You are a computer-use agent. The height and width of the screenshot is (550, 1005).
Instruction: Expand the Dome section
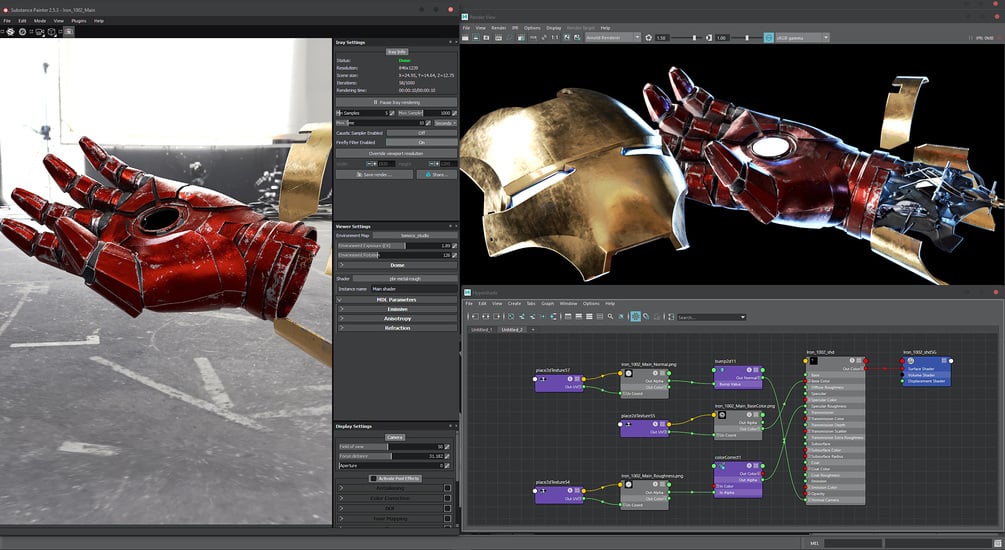point(397,265)
